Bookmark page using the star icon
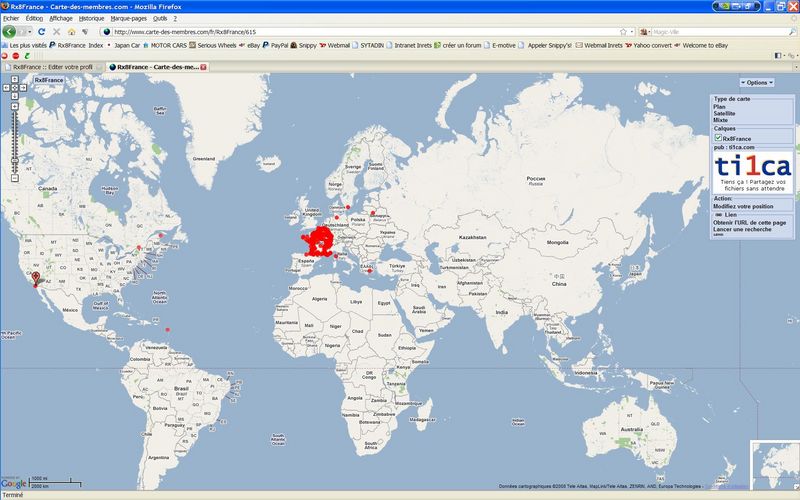Screen dimensions: 800x500 click(x=623, y=31)
